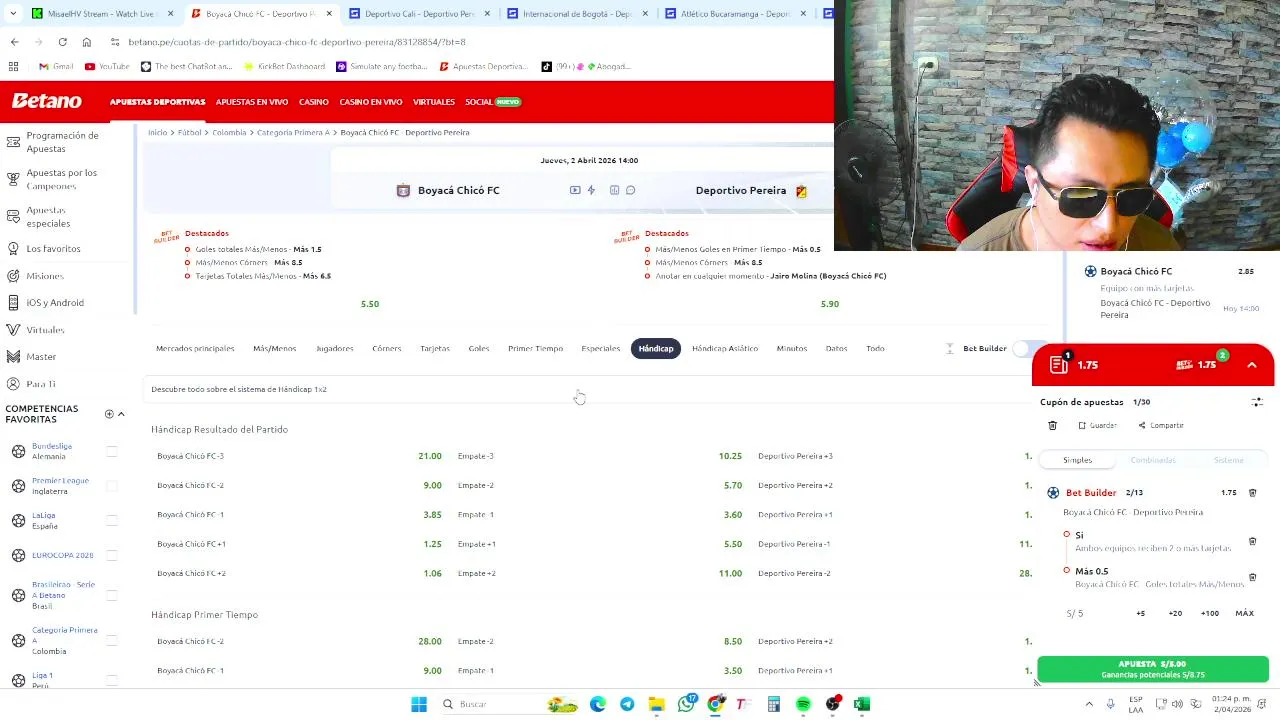Screen dimensions: 1280x720
Task: Click Colombia breadcrumb link
Action: 229,132
